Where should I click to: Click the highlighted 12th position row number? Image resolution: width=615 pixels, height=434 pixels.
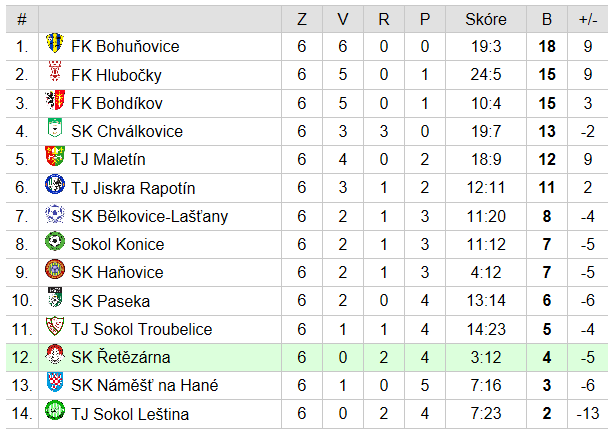click(22, 358)
